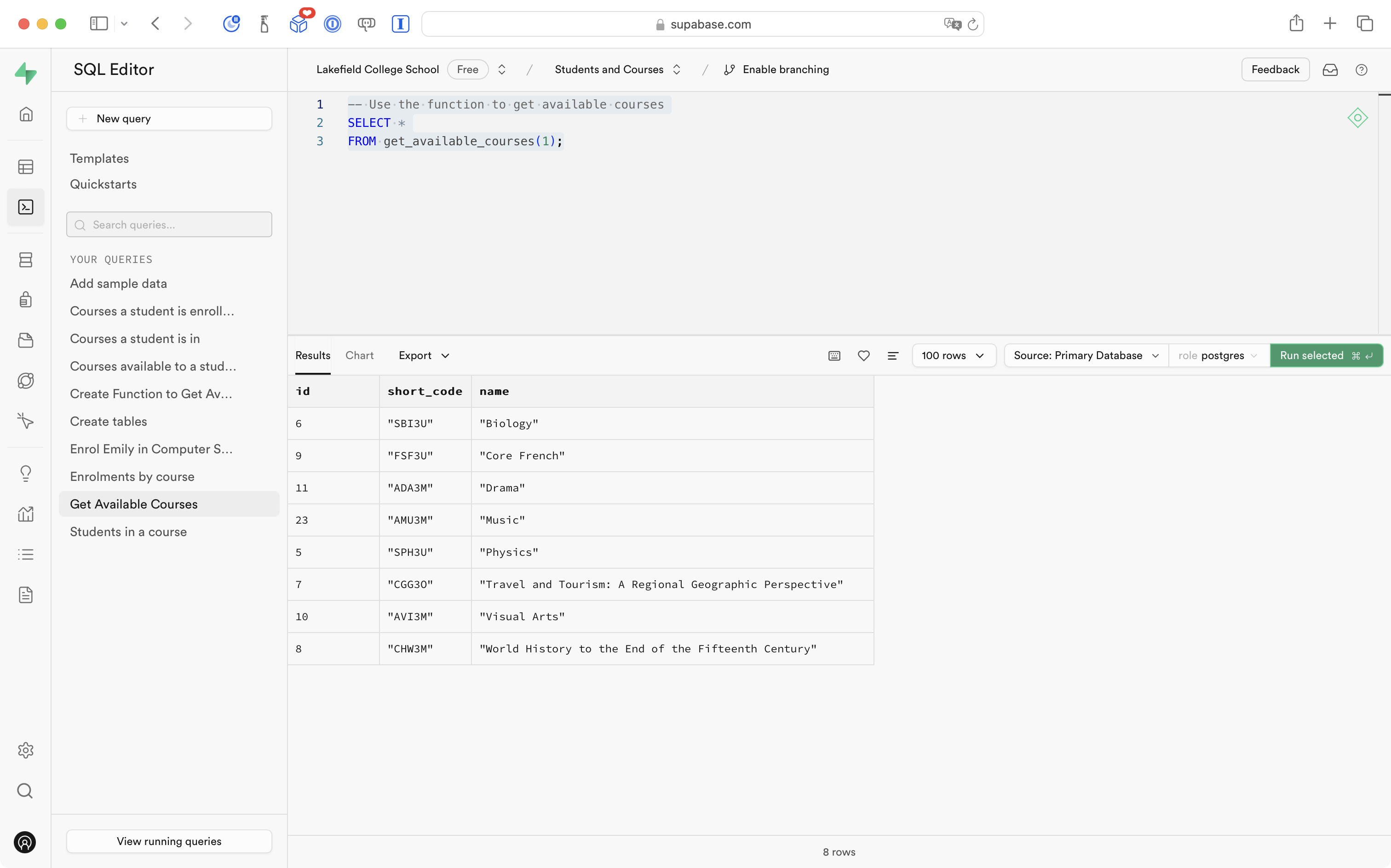The image size is (1391, 868).
Task: Open the Students in a course query
Action: pos(128,531)
